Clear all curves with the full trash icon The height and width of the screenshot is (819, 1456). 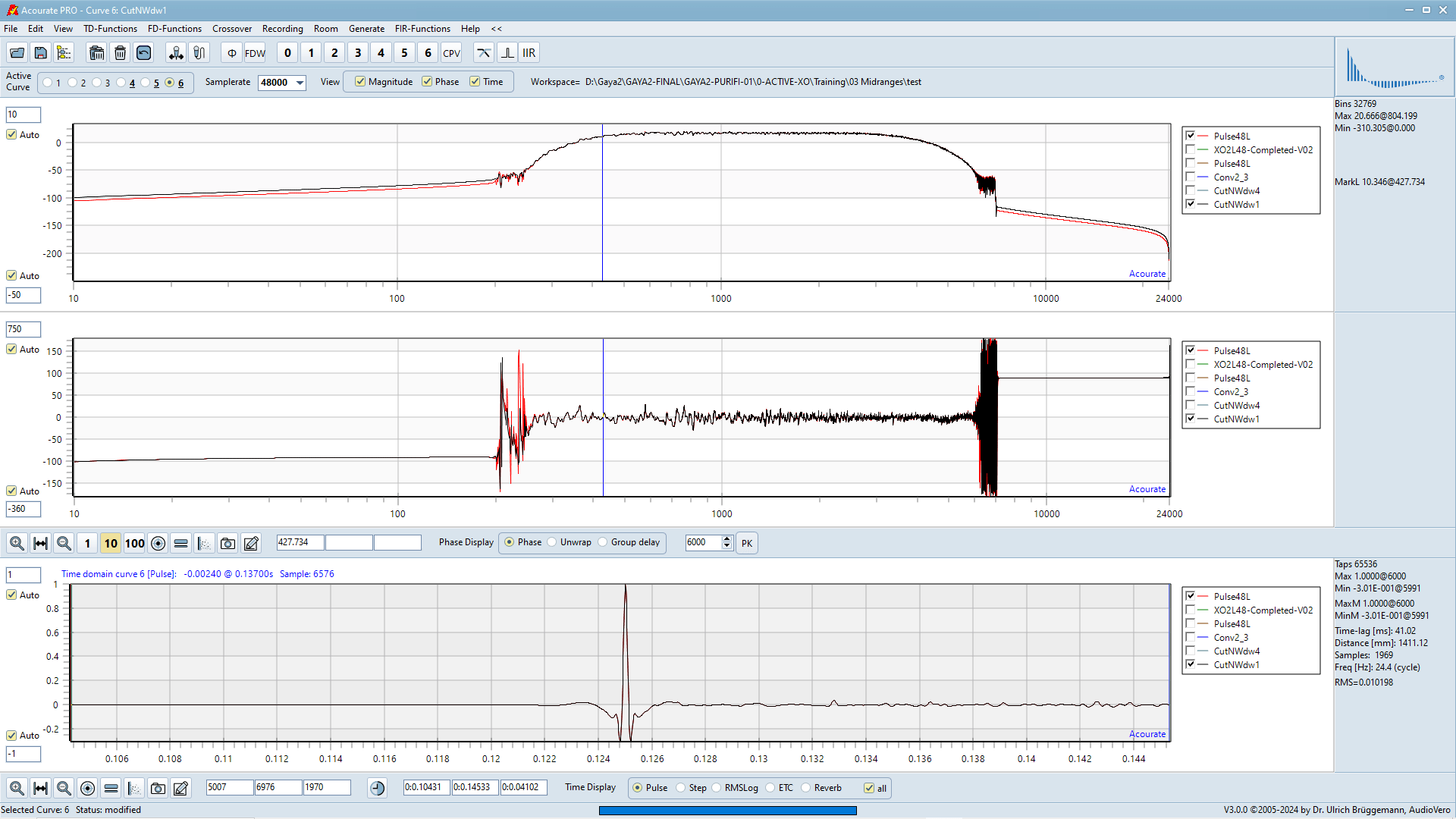tap(96, 53)
